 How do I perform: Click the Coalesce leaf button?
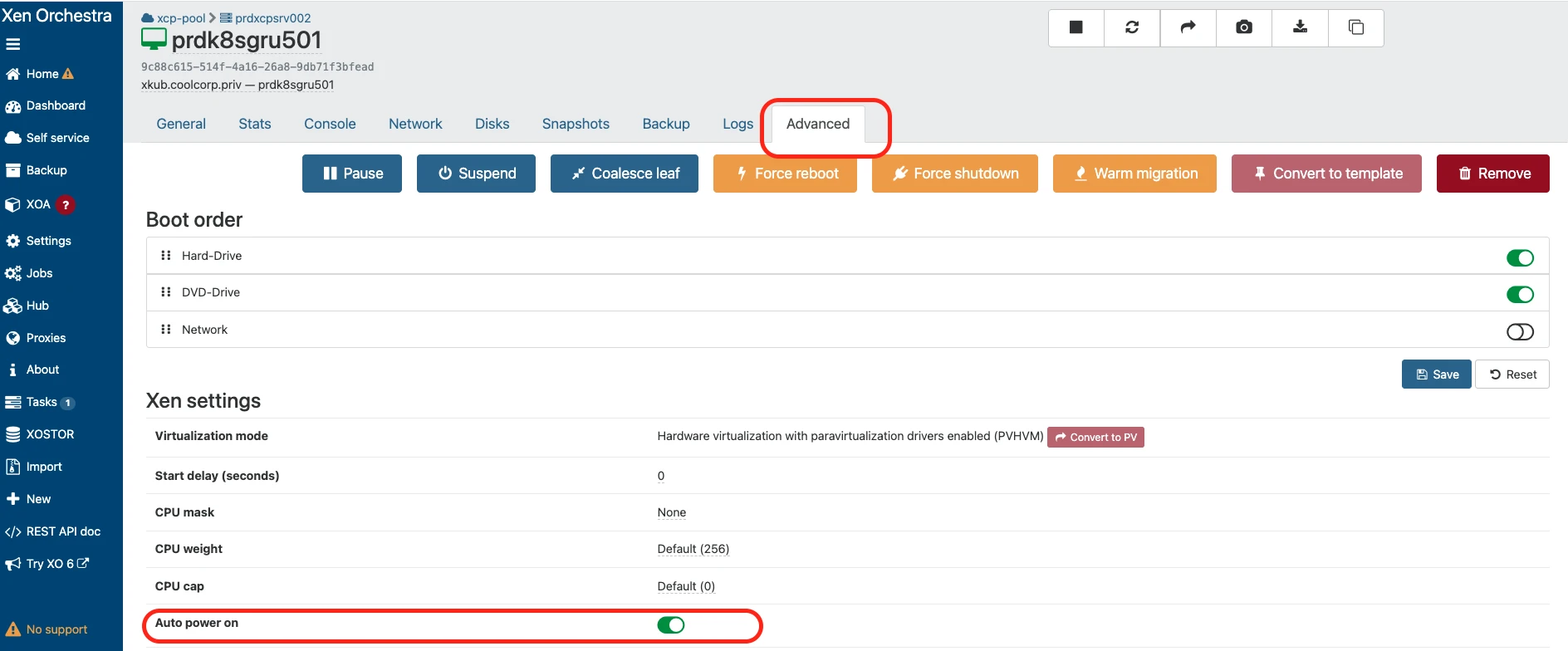coord(625,174)
